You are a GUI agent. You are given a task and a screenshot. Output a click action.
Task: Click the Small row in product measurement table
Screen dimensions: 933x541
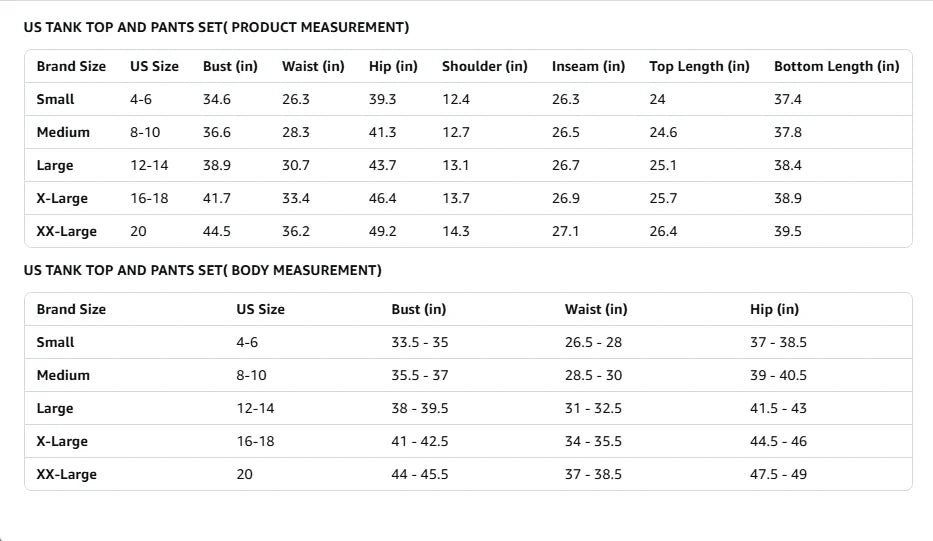click(468, 99)
